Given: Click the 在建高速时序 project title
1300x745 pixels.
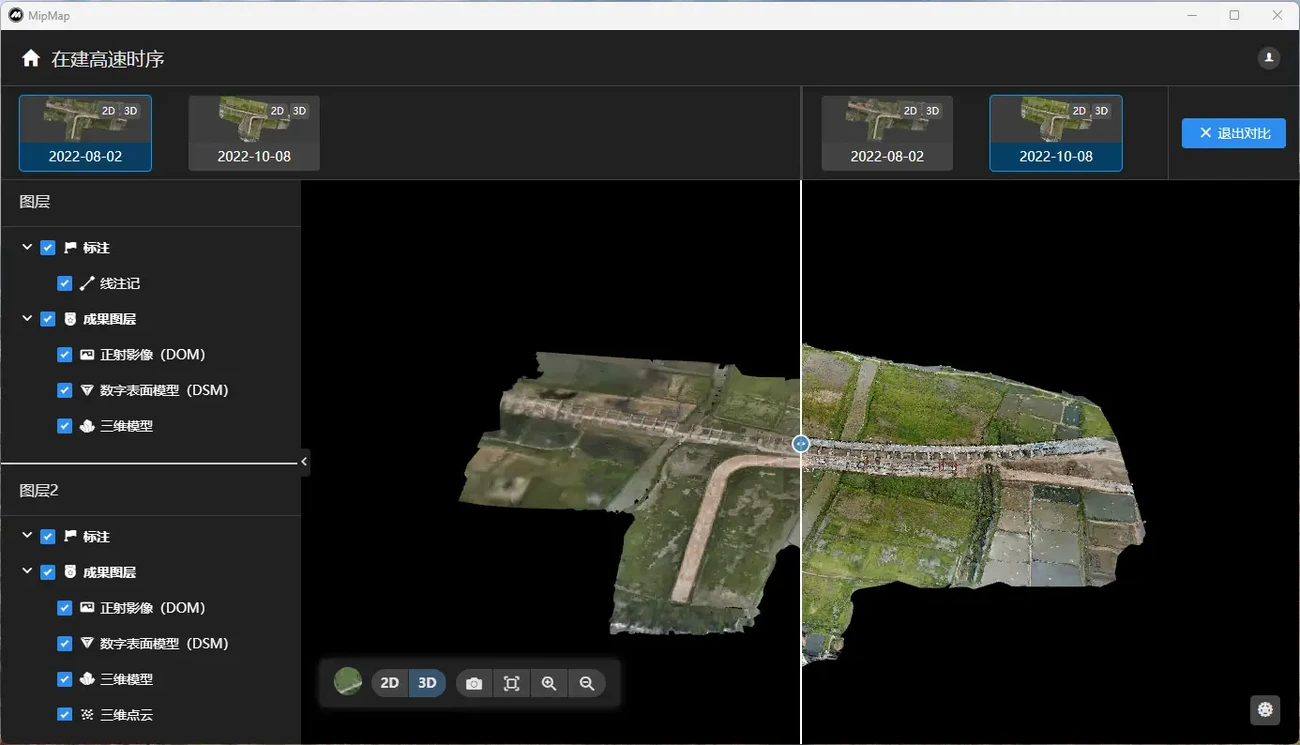Looking at the screenshot, I should (x=108, y=59).
